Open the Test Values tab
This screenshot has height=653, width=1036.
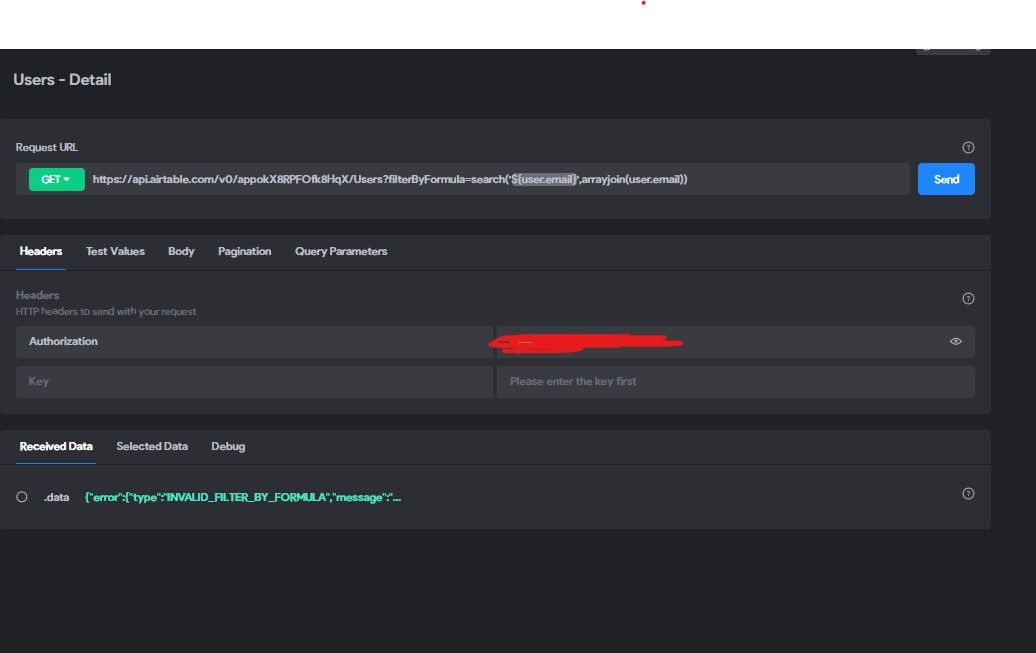[115, 251]
